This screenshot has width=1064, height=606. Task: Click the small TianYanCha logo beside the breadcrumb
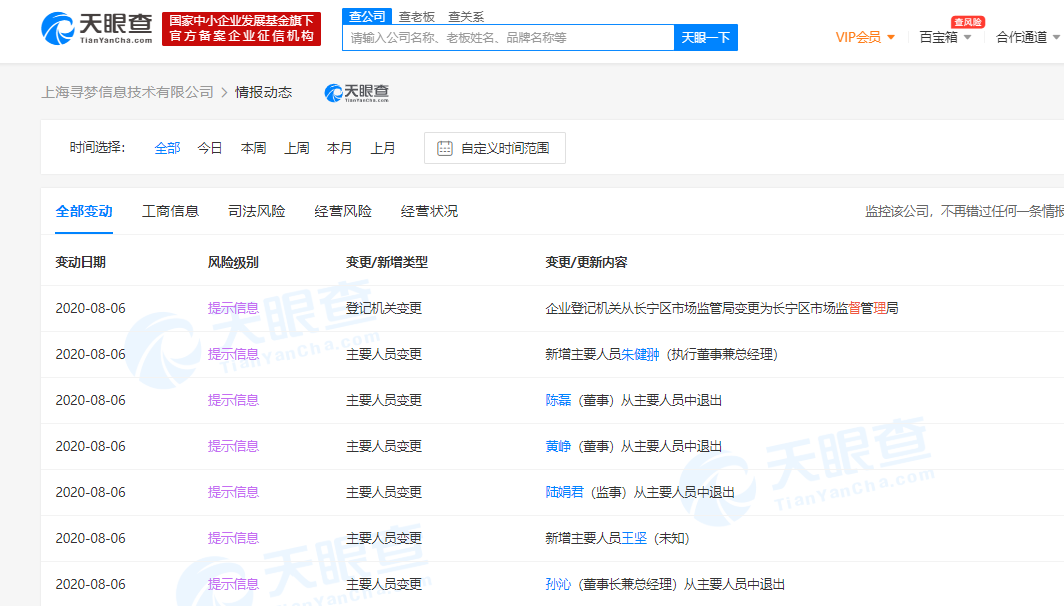click(357, 92)
